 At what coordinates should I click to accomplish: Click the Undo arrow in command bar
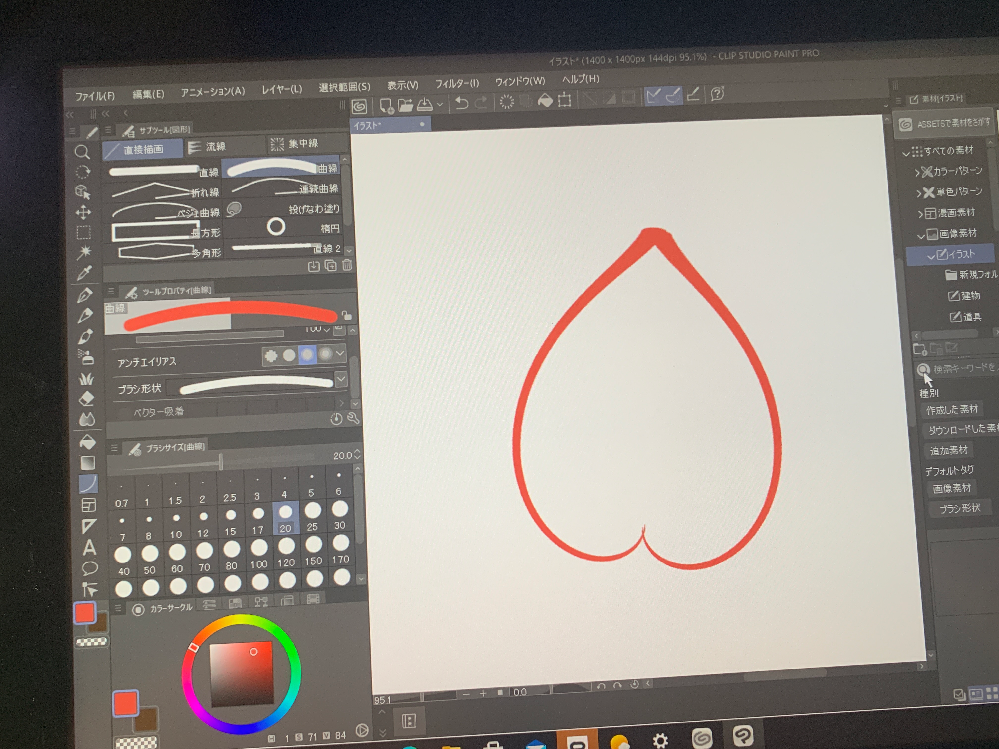point(461,102)
